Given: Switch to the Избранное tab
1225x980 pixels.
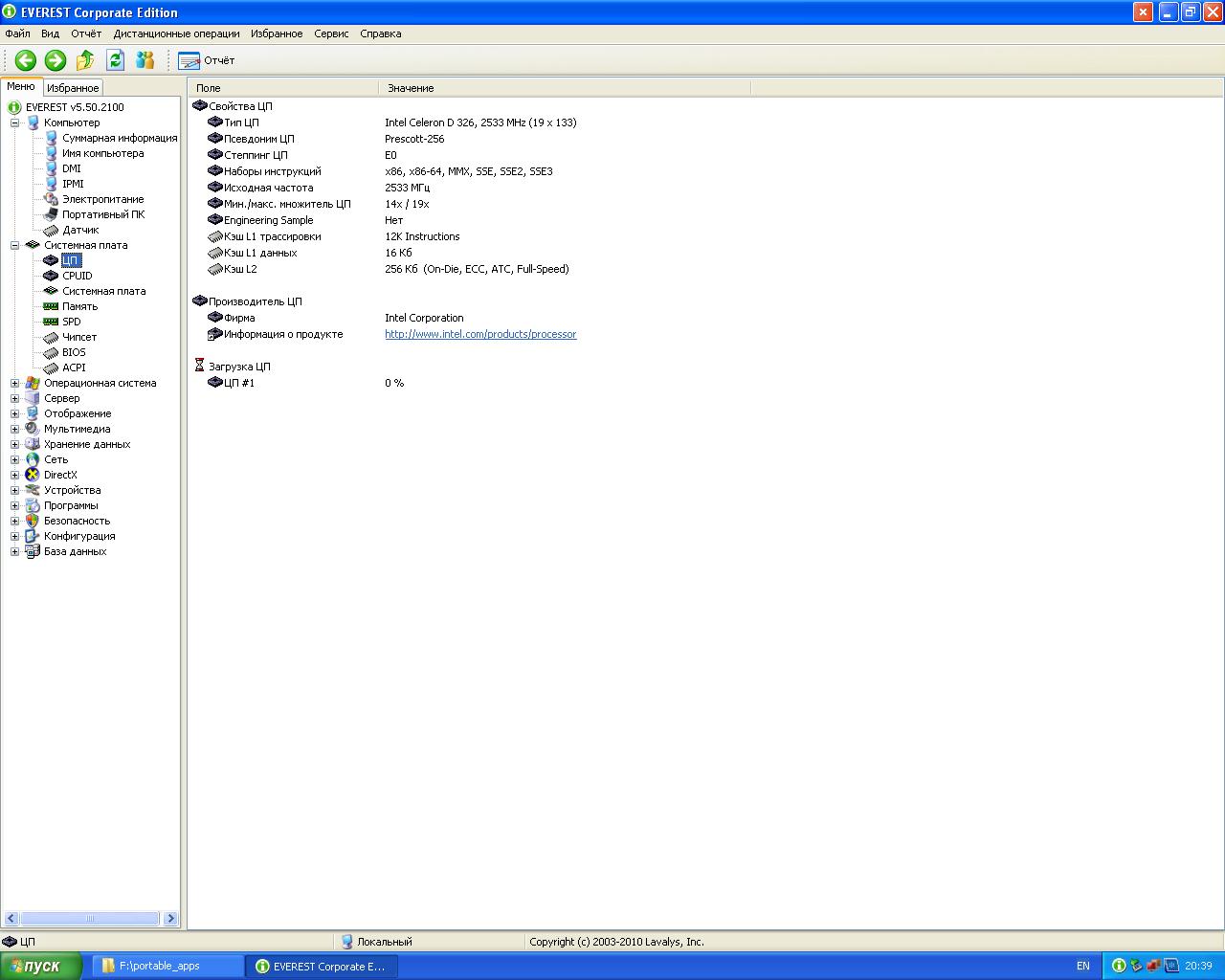Looking at the screenshot, I should click(x=73, y=87).
